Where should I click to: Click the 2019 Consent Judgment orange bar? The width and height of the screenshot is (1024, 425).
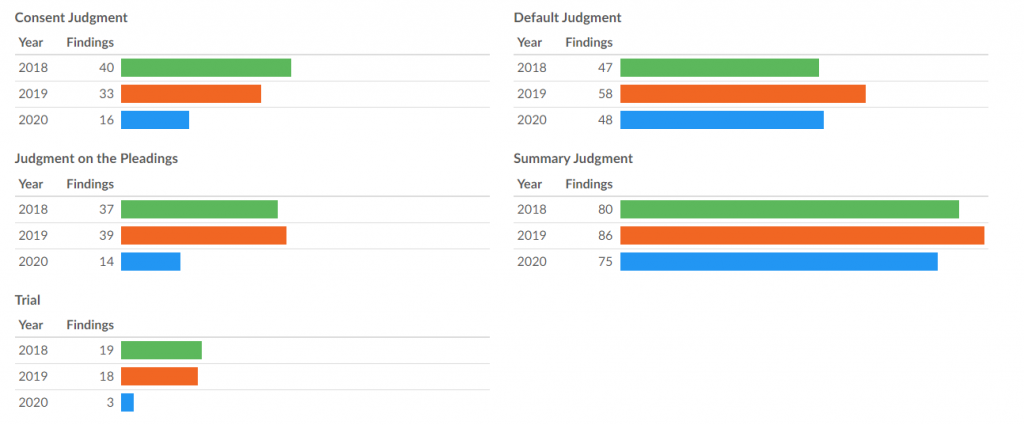point(191,94)
